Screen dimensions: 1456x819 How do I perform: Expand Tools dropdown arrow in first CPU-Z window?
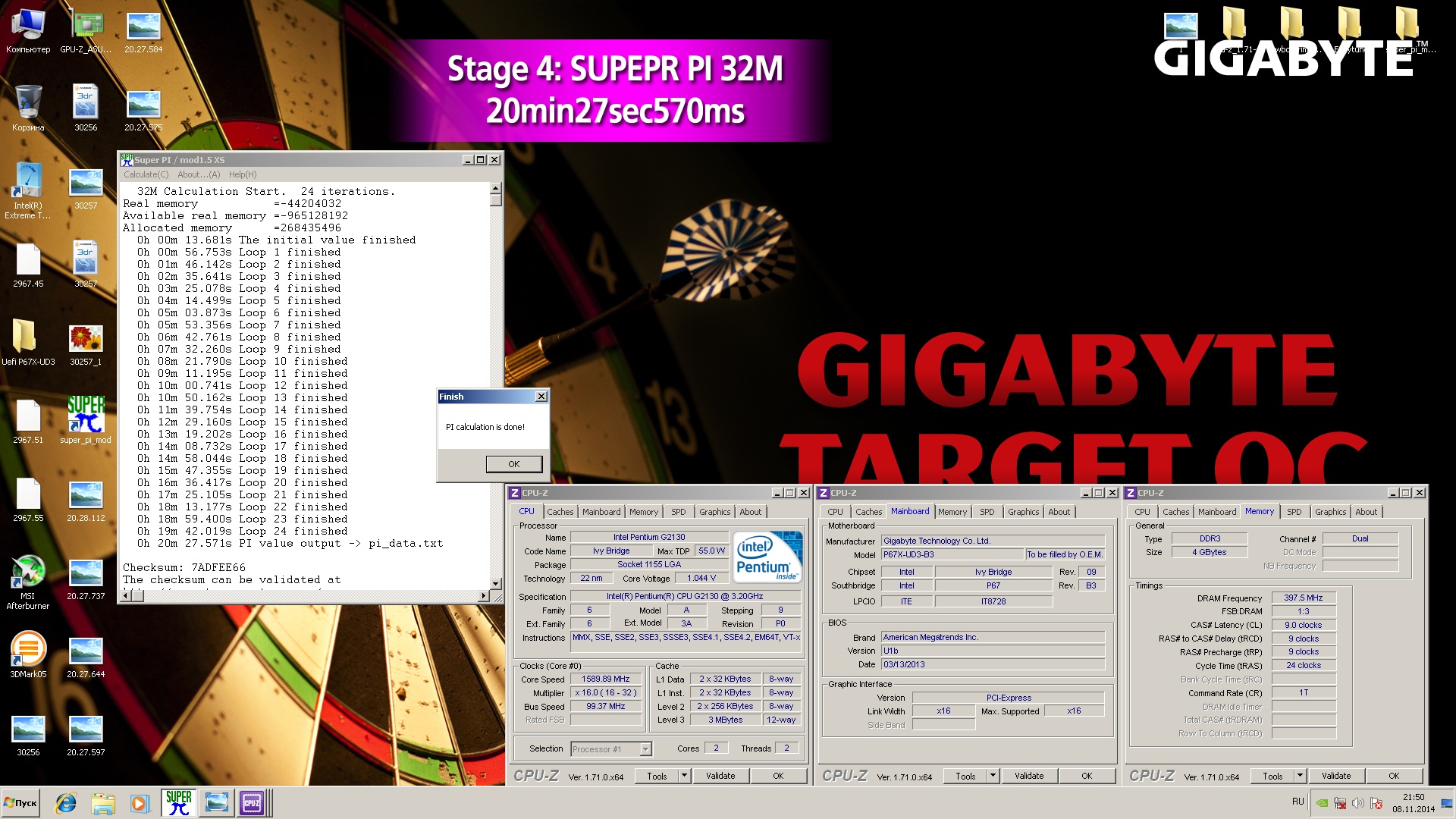tap(684, 776)
